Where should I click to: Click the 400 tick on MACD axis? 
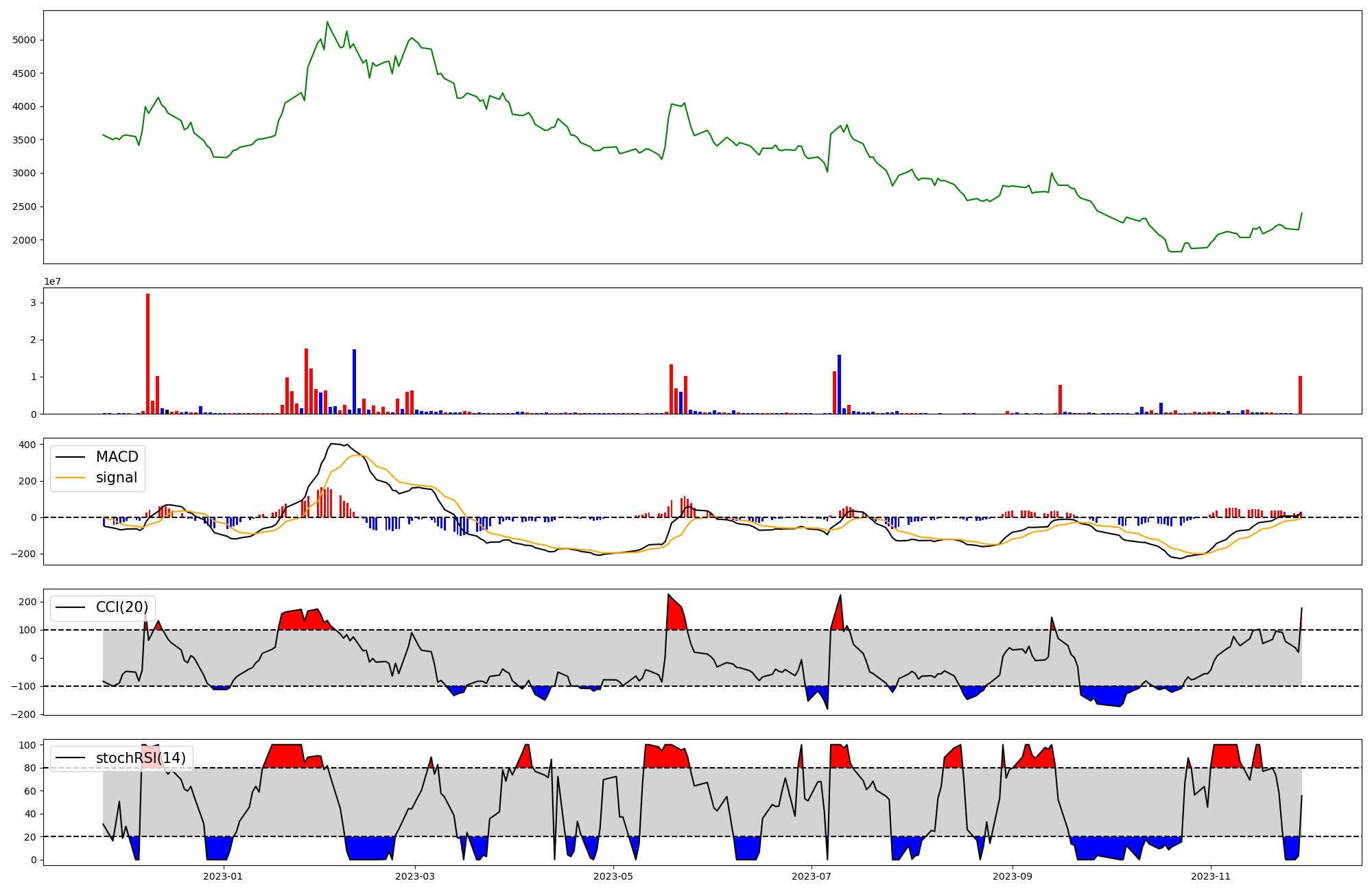coord(28,445)
